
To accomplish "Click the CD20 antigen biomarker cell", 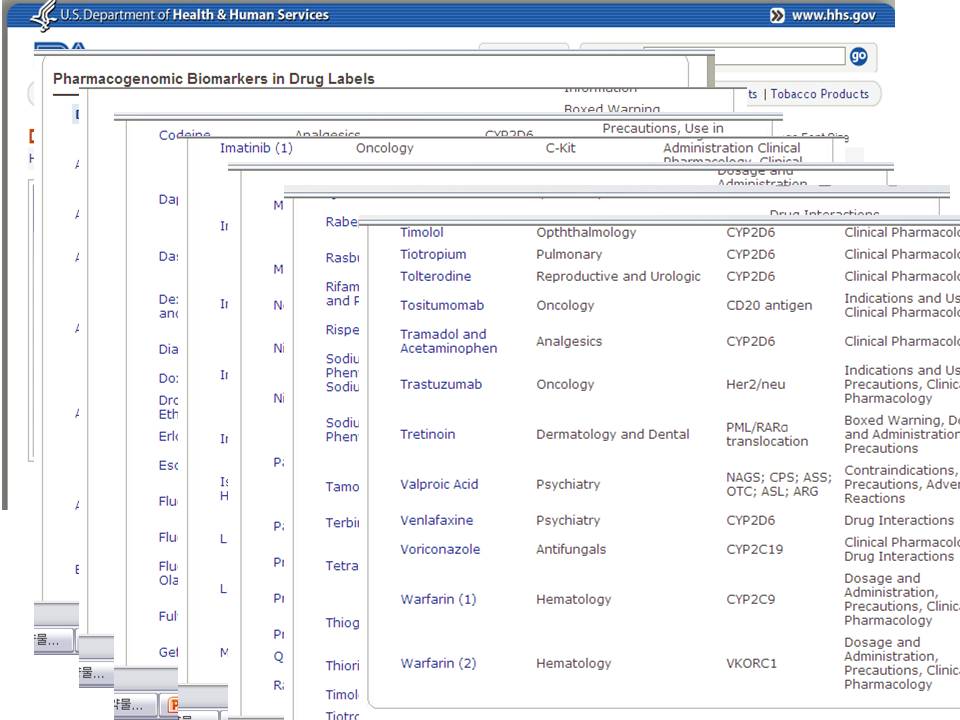I will tap(769, 305).
